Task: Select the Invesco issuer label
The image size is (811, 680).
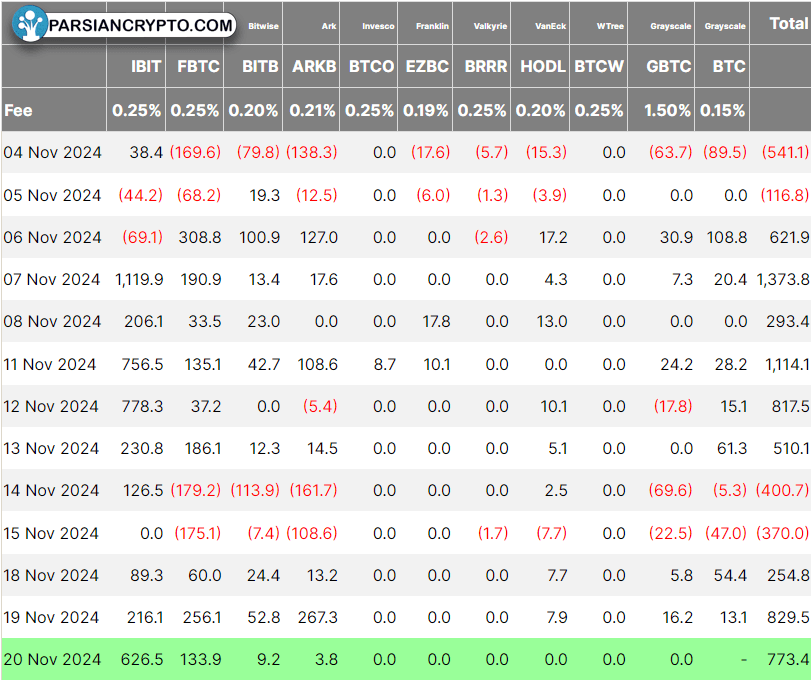Action: (x=378, y=26)
